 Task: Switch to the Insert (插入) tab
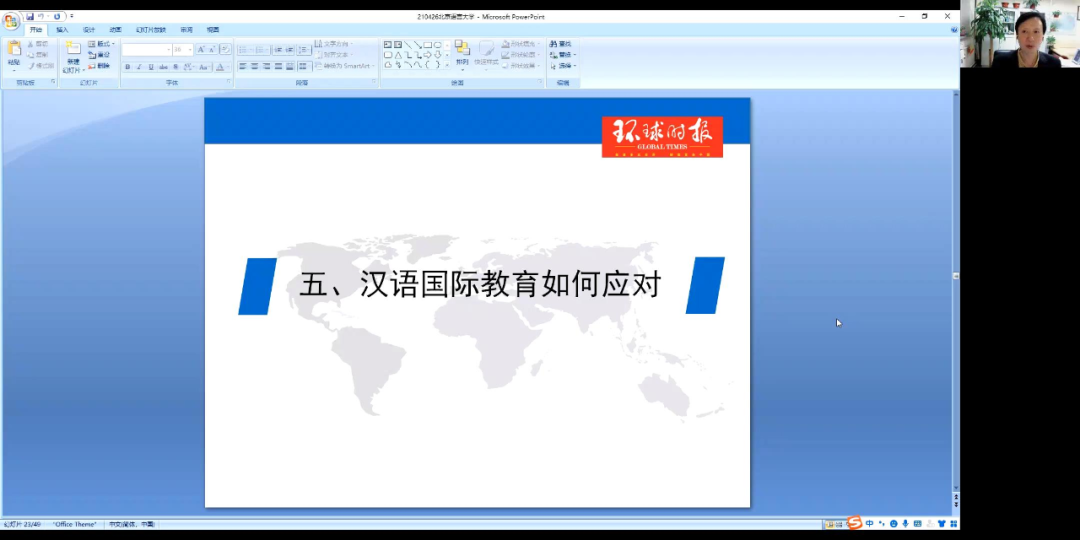(62, 30)
